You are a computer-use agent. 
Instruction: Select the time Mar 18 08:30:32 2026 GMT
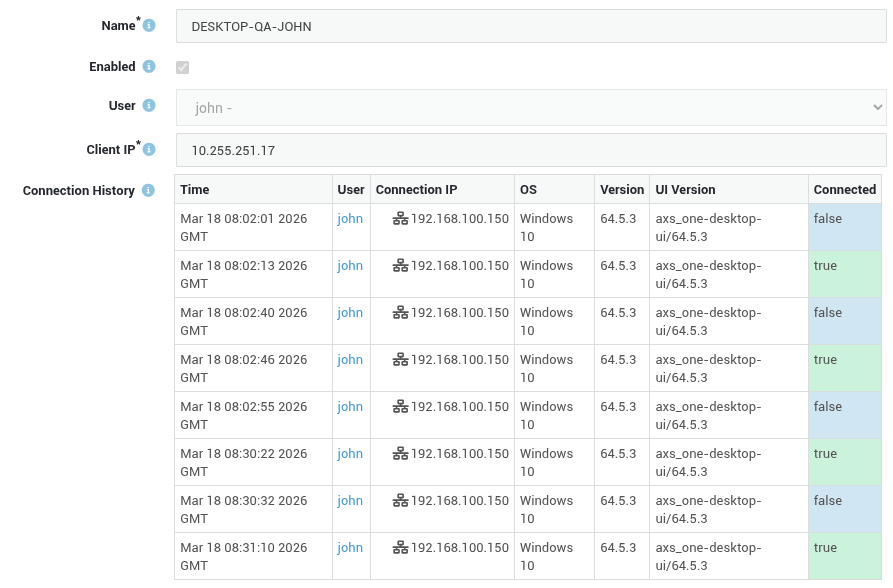coord(244,509)
